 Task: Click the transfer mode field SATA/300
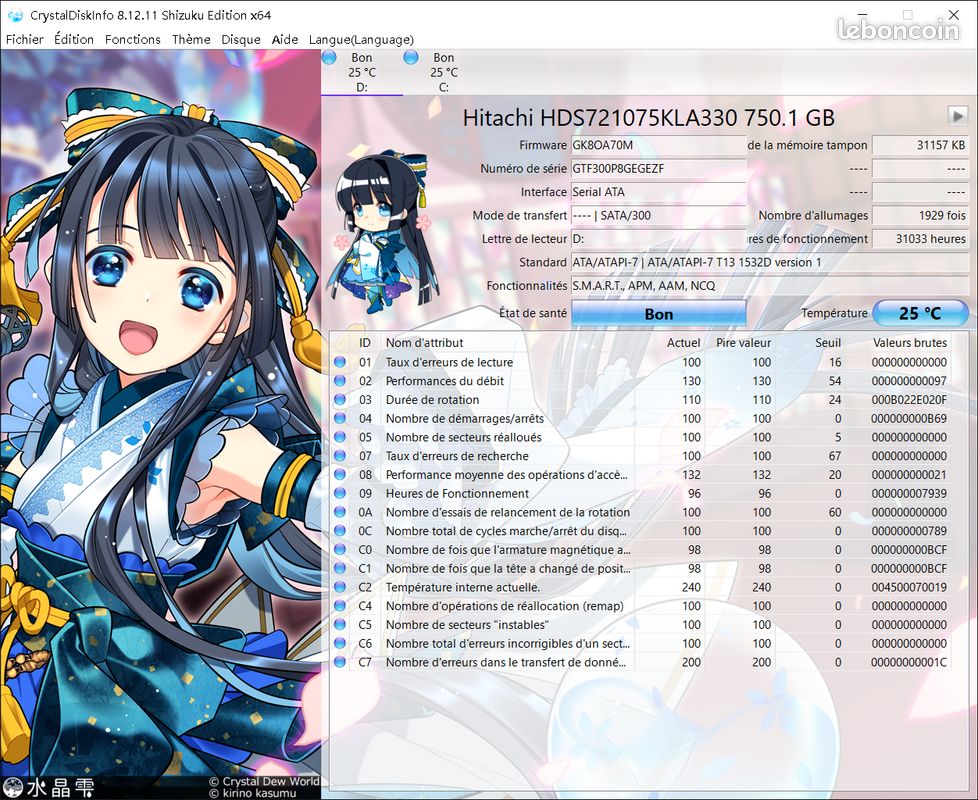[659, 216]
